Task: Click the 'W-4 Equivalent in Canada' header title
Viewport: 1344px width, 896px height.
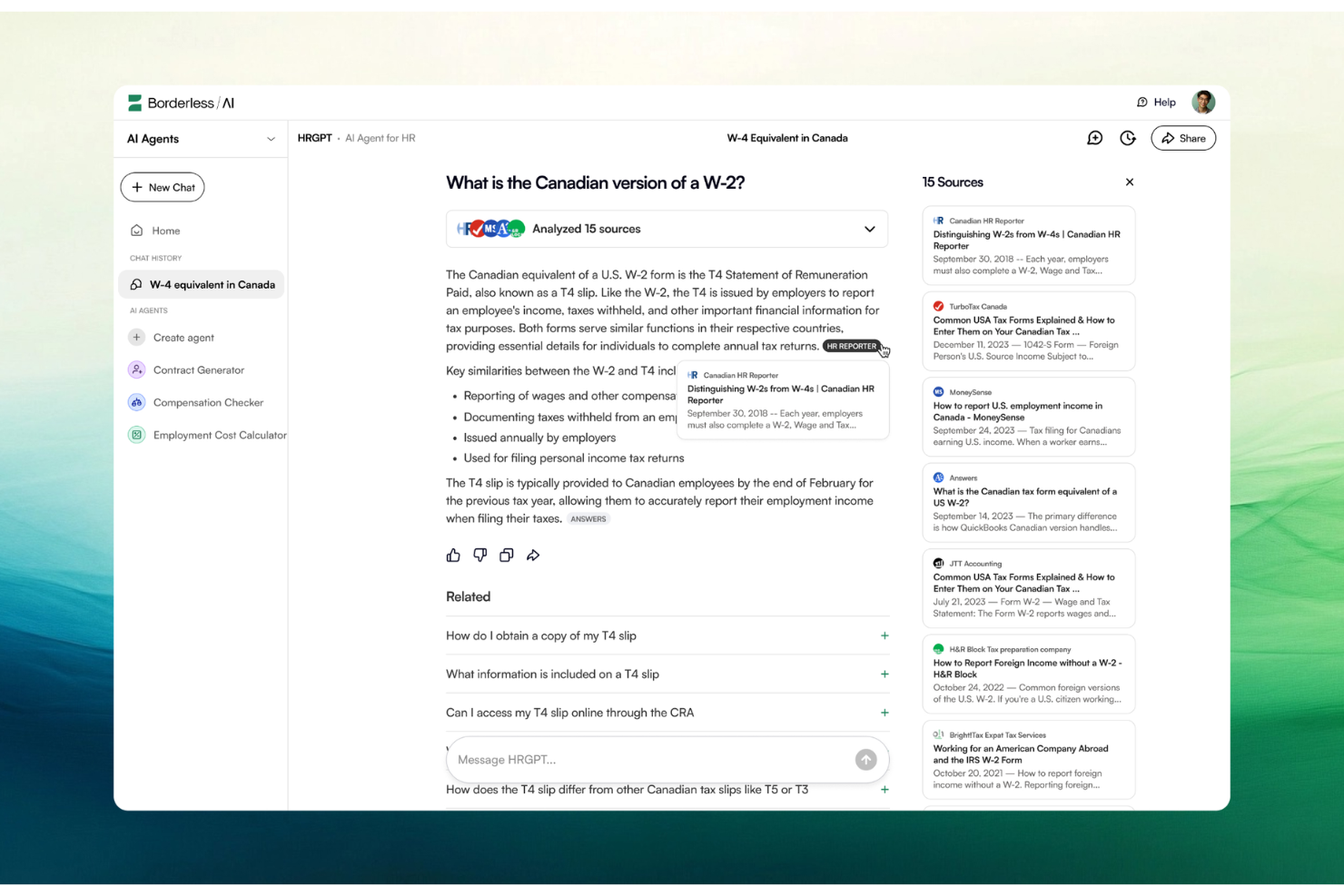Action: [787, 138]
